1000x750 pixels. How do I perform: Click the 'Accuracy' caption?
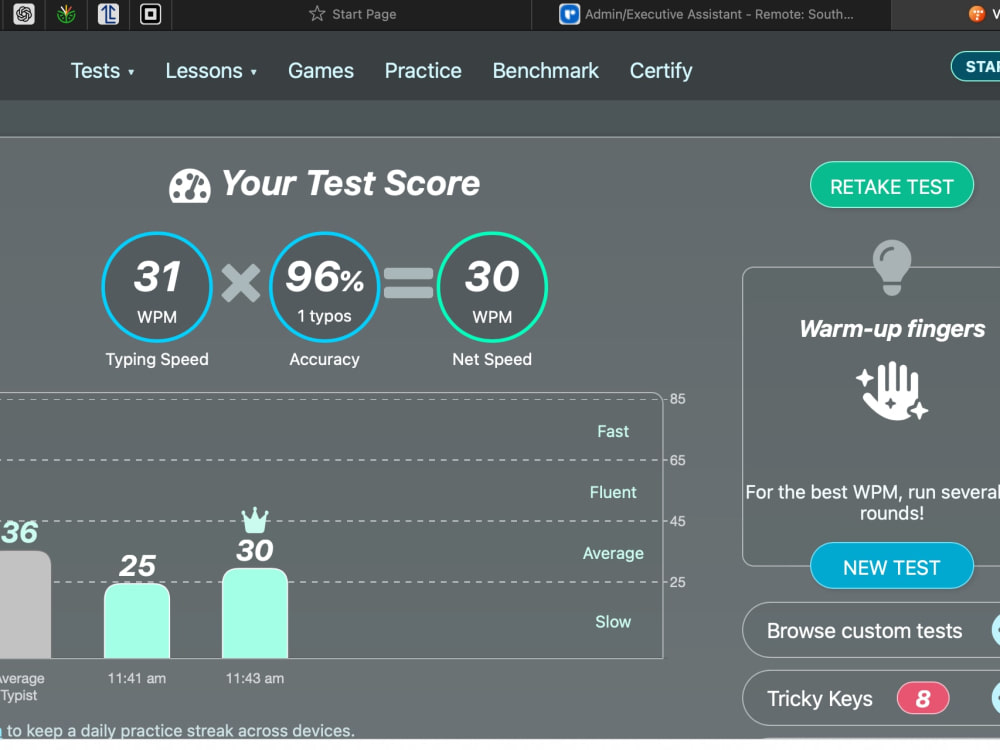(x=325, y=360)
